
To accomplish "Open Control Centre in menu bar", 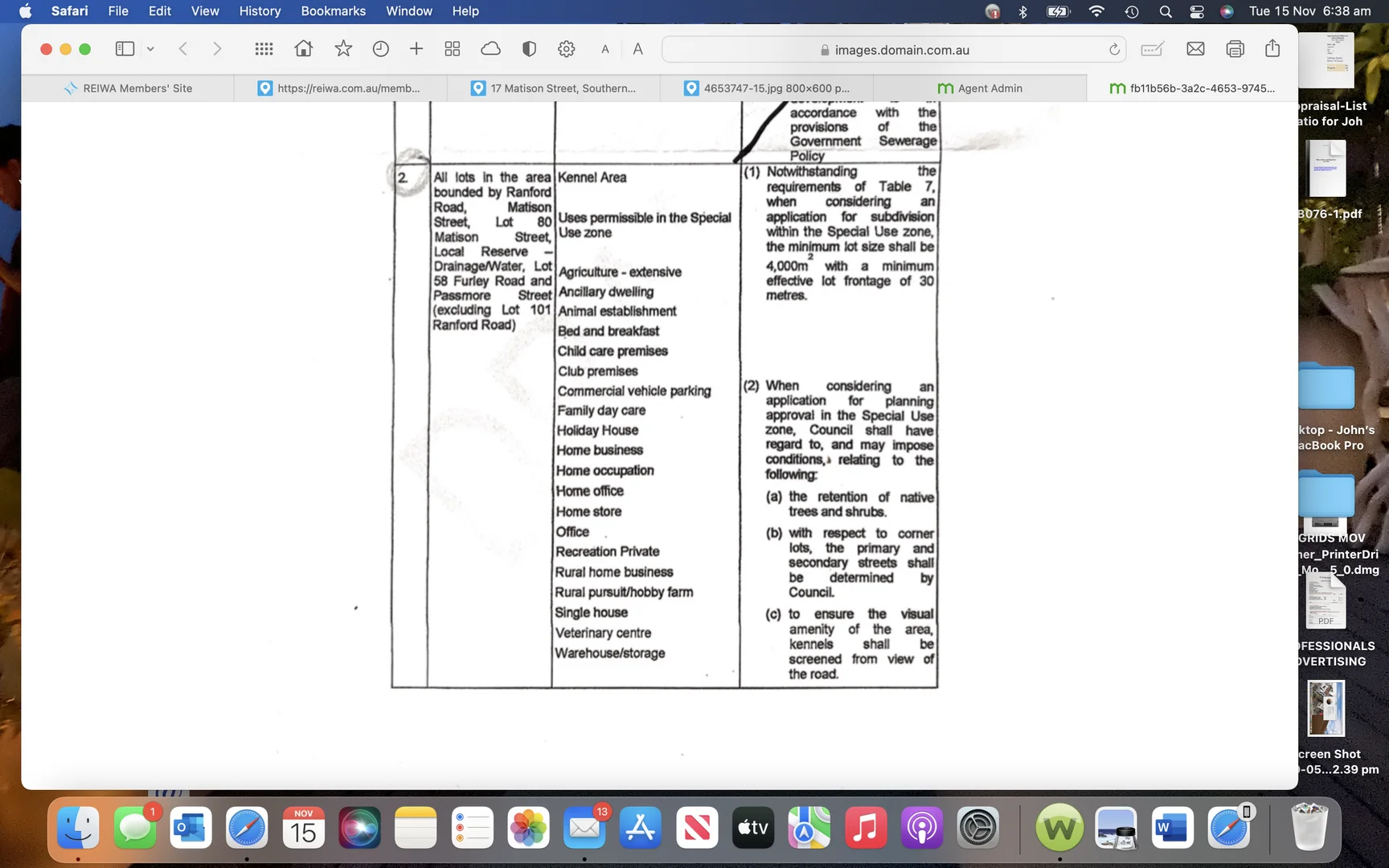I will (1197, 11).
